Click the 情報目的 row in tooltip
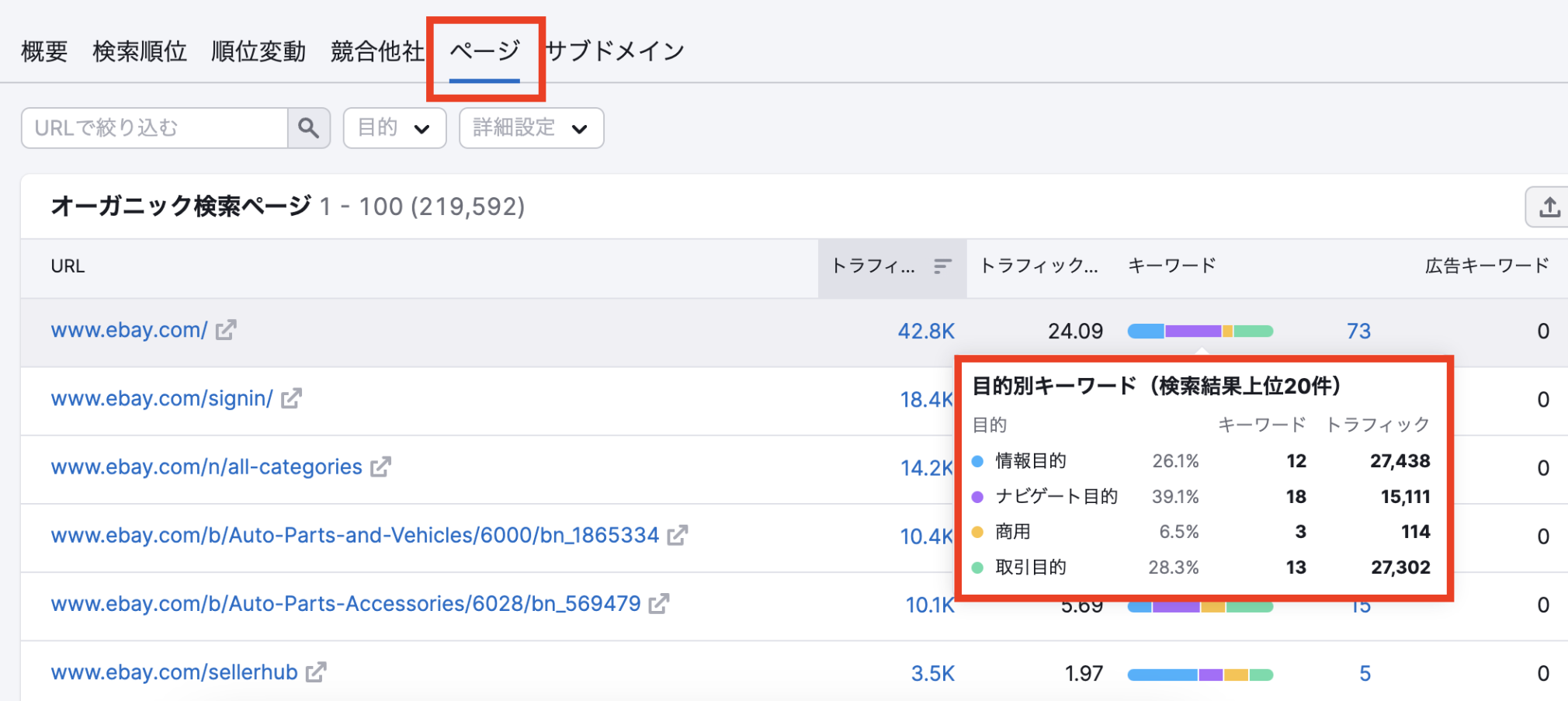This screenshot has height=701, width=1568. [1201, 461]
